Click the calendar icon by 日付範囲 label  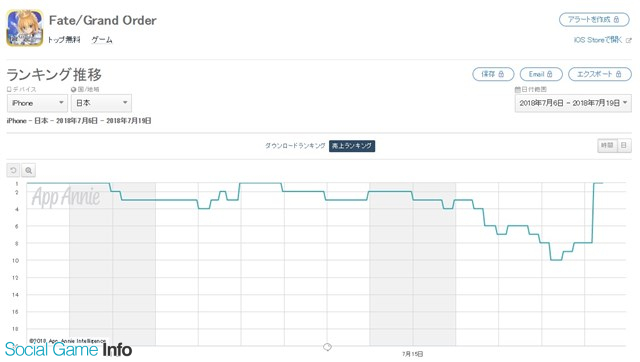coord(518,89)
